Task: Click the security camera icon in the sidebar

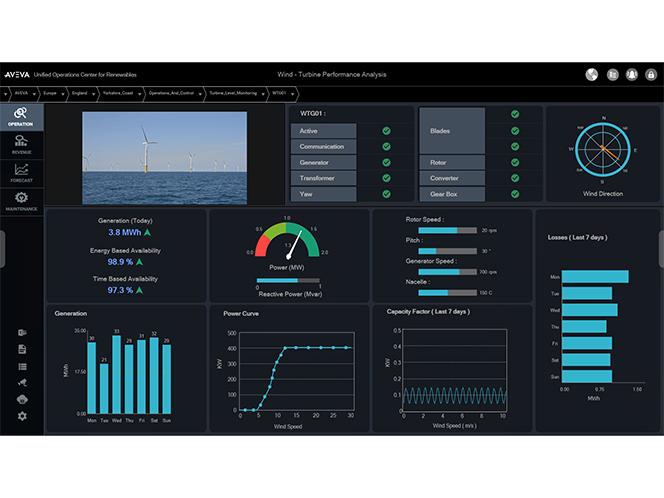Action: click(22, 382)
